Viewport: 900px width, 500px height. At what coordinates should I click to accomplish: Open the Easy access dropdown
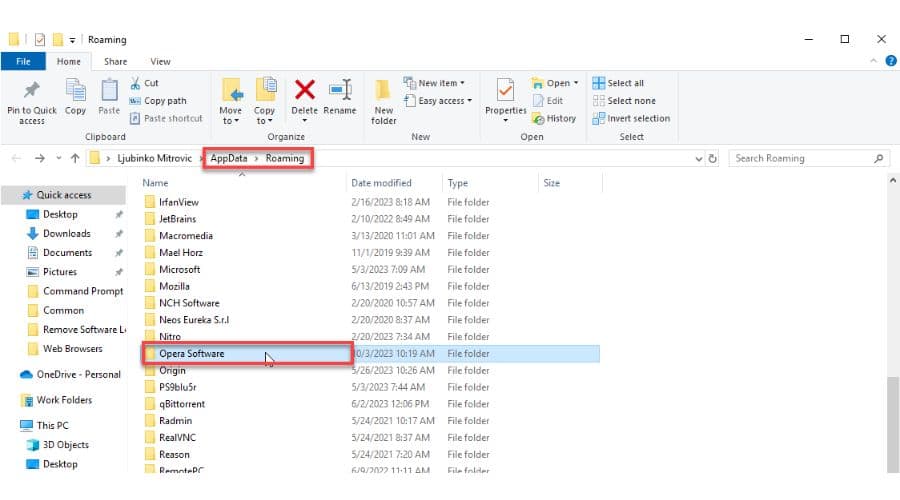point(438,100)
